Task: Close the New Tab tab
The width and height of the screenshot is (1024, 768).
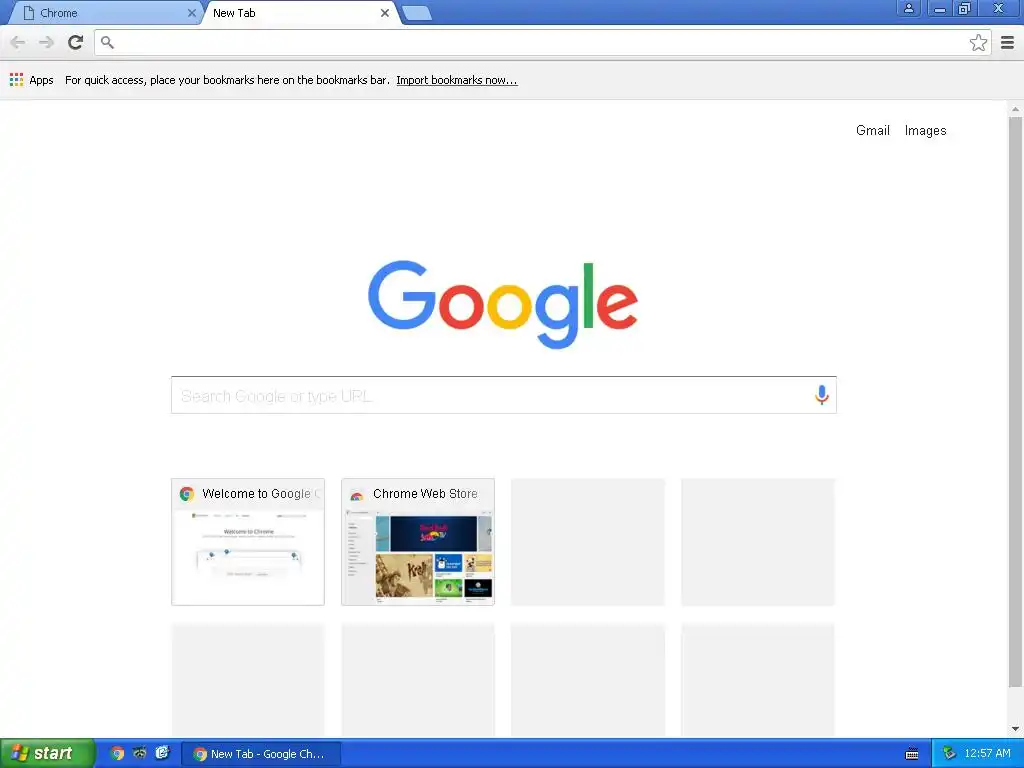Action: (x=385, y=13)
